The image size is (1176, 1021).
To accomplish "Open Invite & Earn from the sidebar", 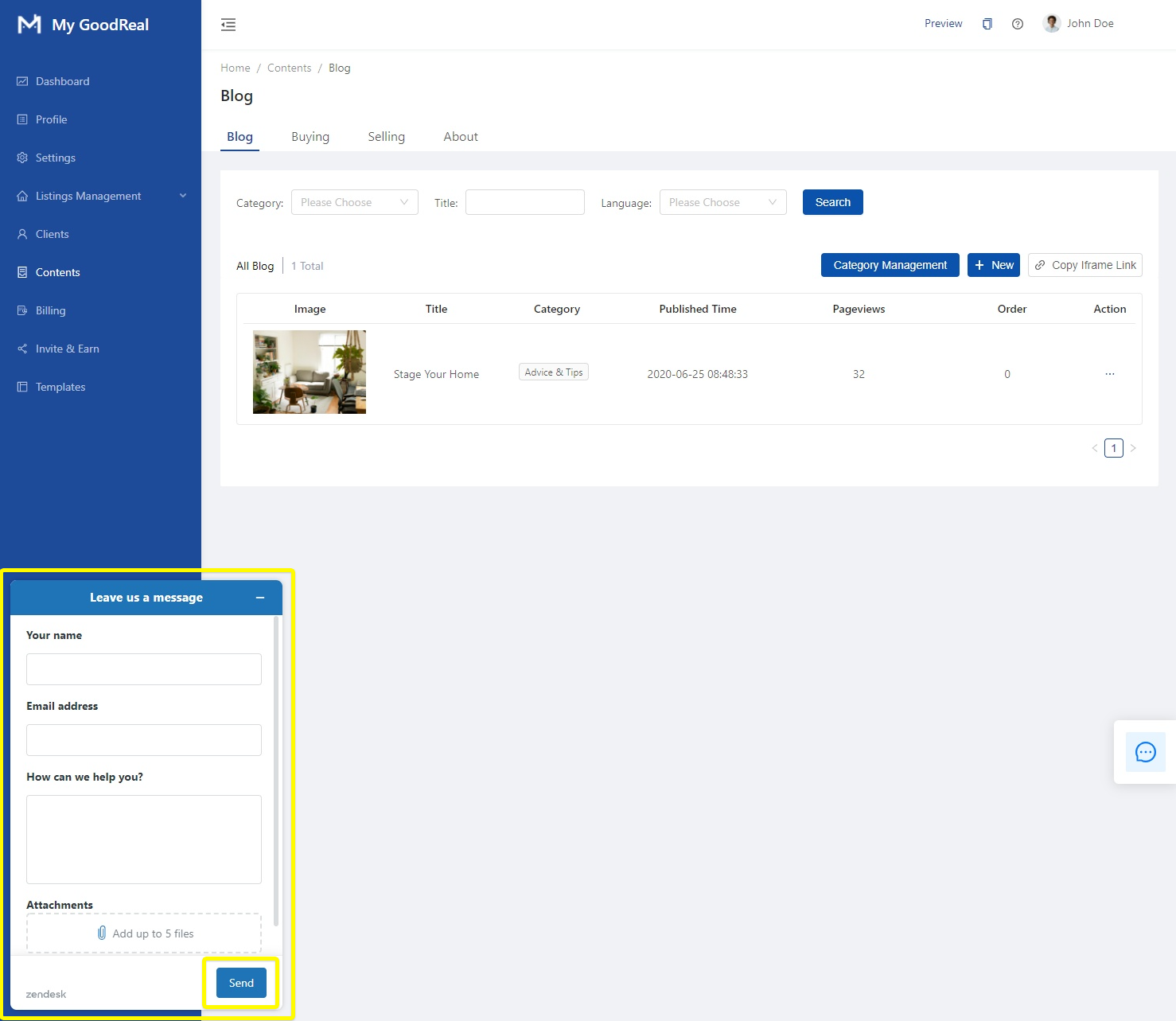I will (68, 349).
